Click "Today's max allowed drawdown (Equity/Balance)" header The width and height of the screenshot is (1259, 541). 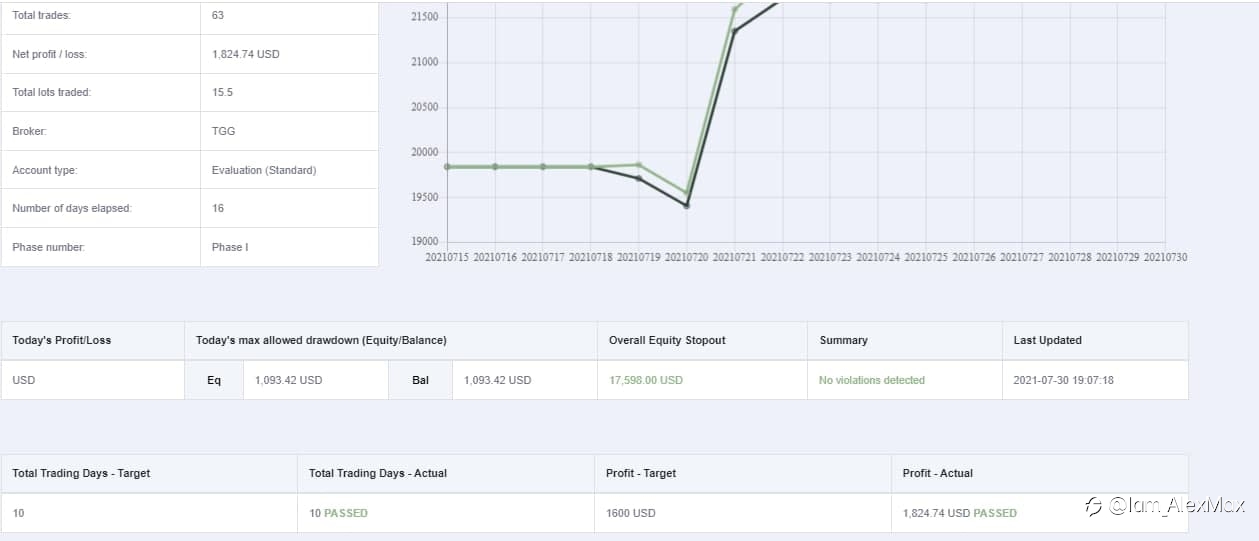(x=321, y=340)
